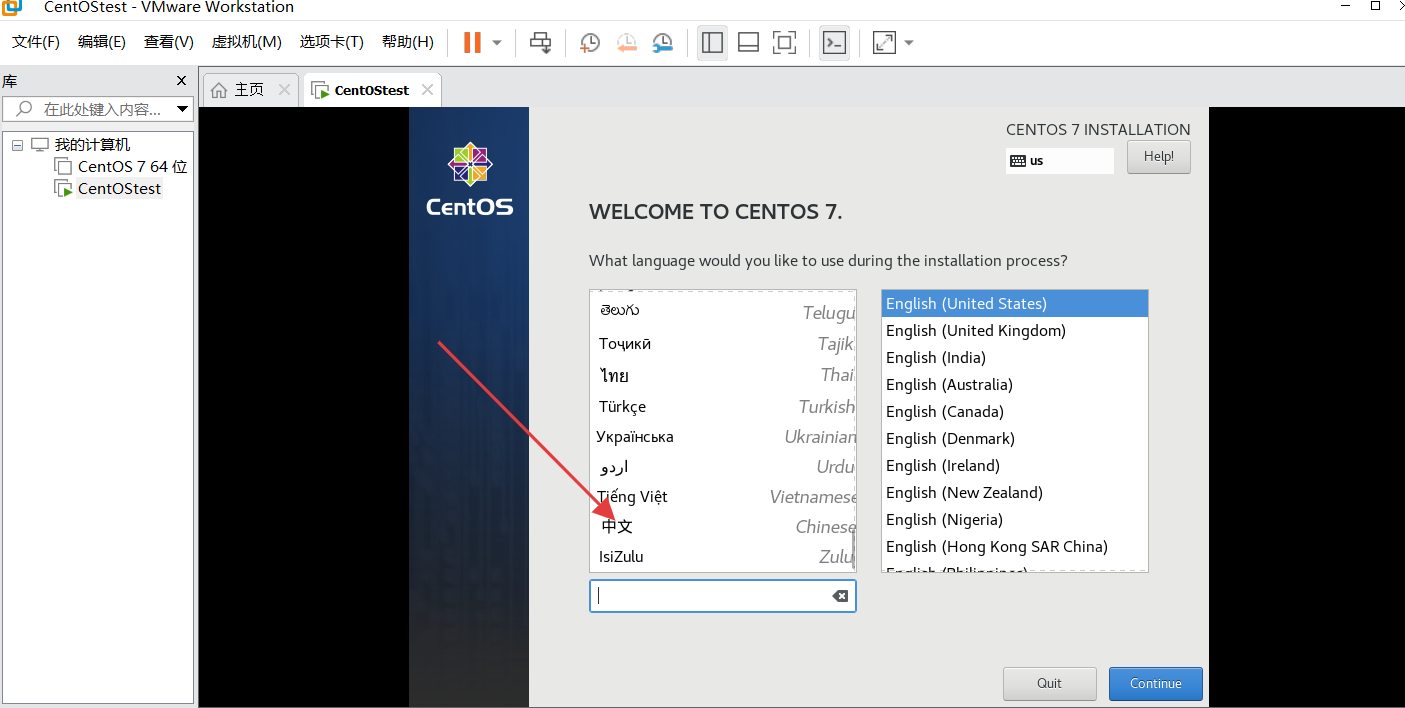
Task: Revert the VM to its latest snapshot
Action: tap(627, 42)
